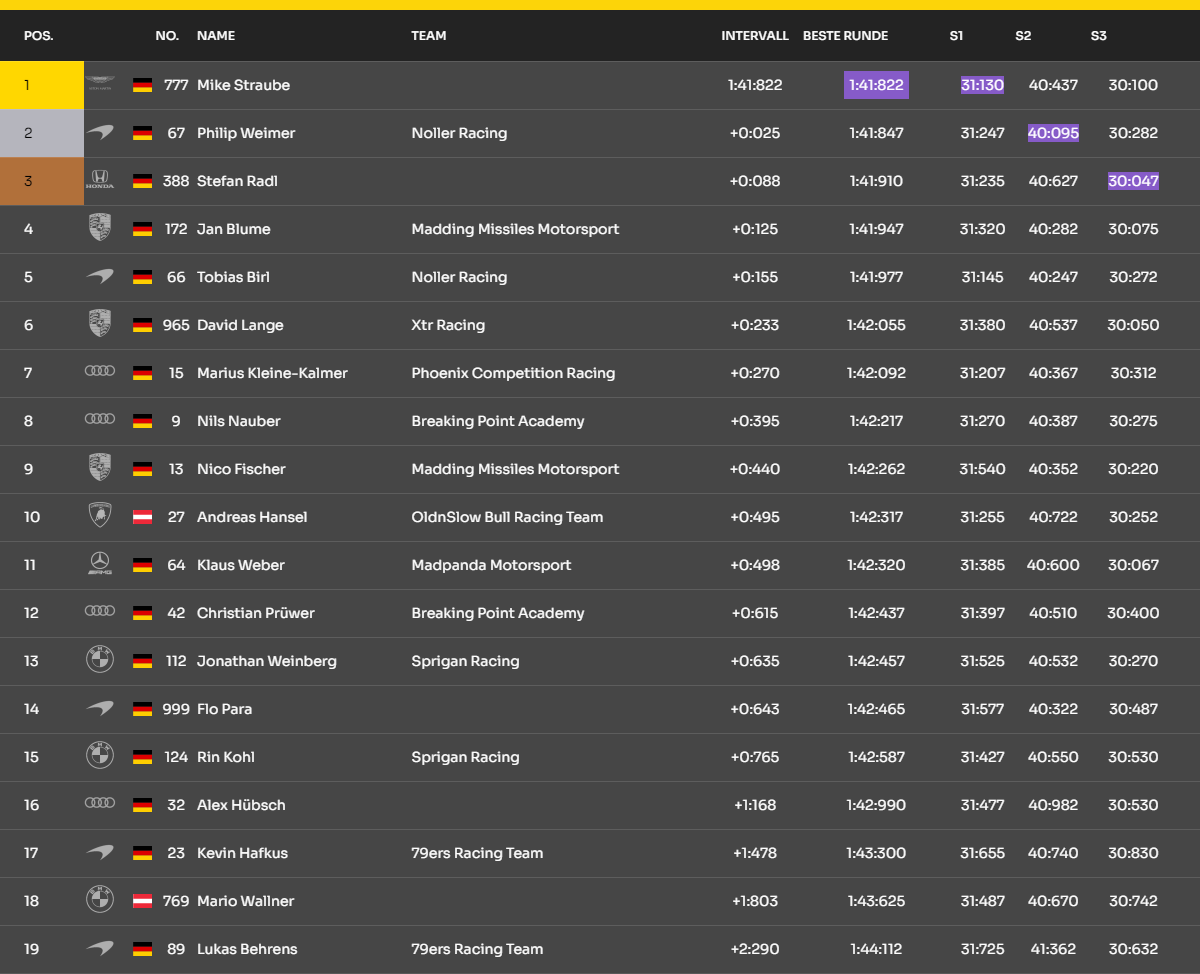Screen dimensions: 1200x974
Task: Select Lukas Behrens's row in position 19
Action: [x=600, y=949]
